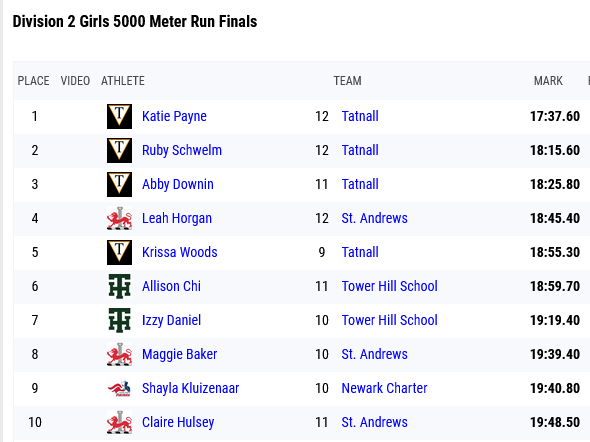This screenshot has width=590, height=442.
Task: Open Katie Payne's athlete profile
Action: (x=174, y=116)
